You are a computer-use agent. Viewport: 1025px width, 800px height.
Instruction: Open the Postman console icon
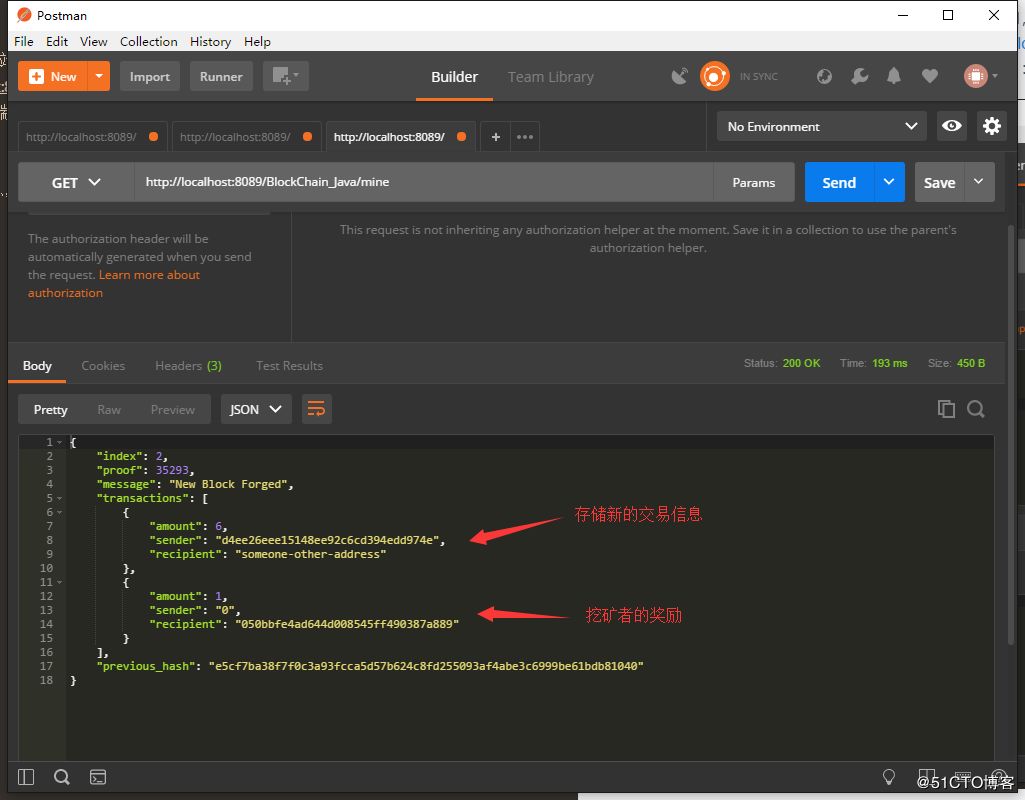[x=98, y=777]
